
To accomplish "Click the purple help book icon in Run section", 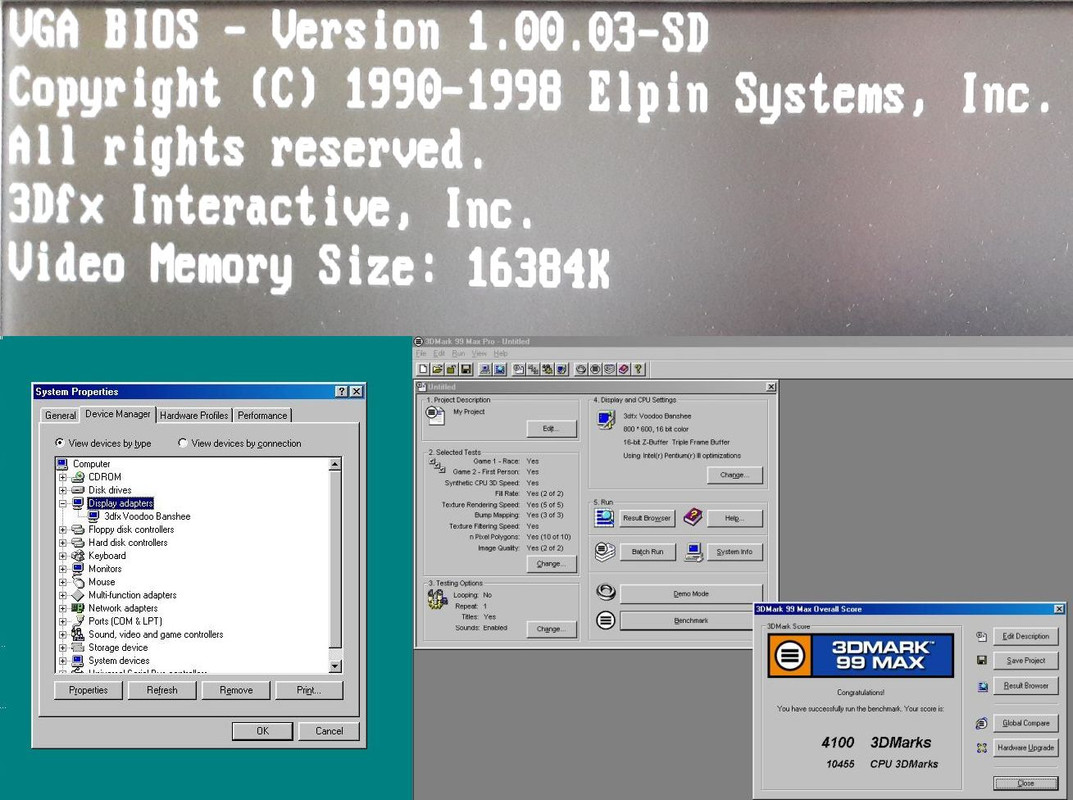I will coord(693,517).
